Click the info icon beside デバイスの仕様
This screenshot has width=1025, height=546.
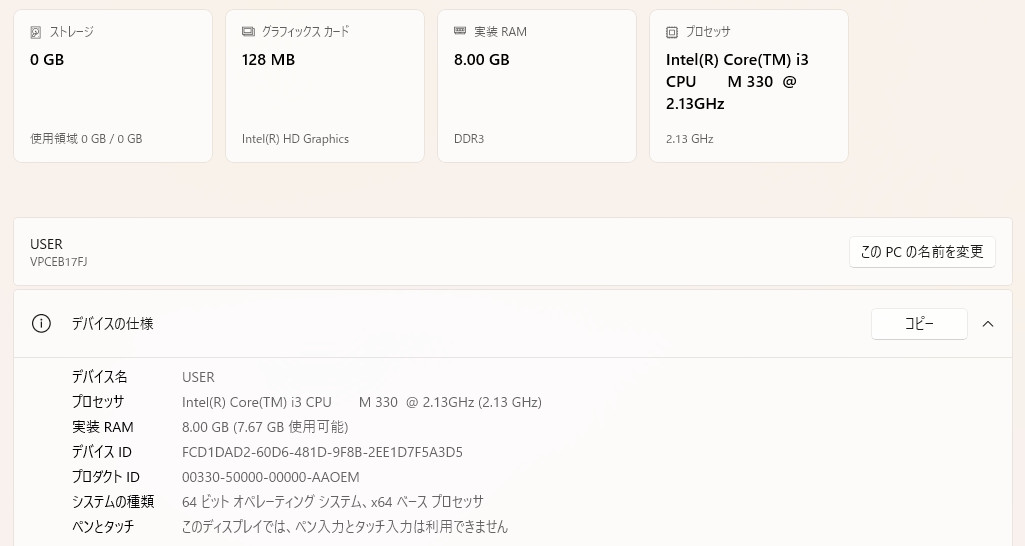(41, 324)
